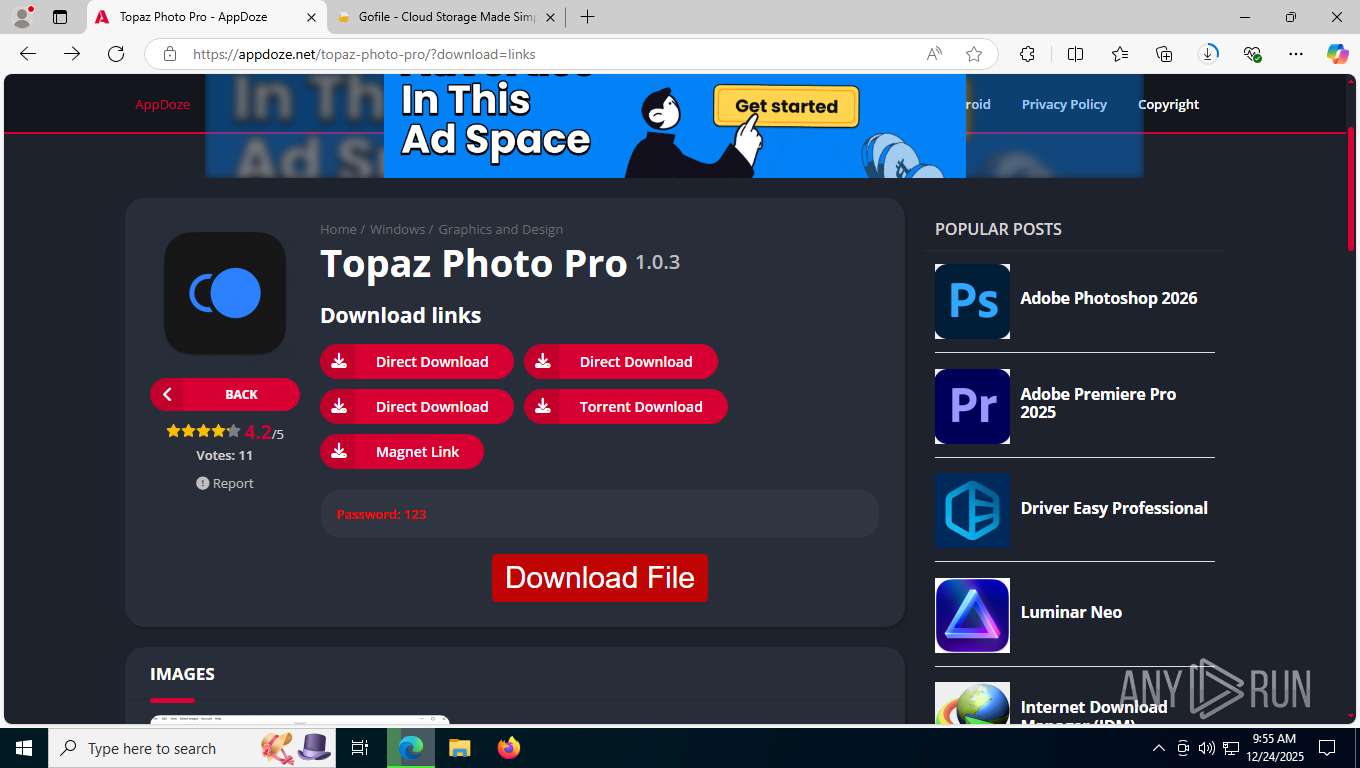The width and height of the screenshot is (1360, 768).
Task: Click the Report link
Action: tap(225, 483)
